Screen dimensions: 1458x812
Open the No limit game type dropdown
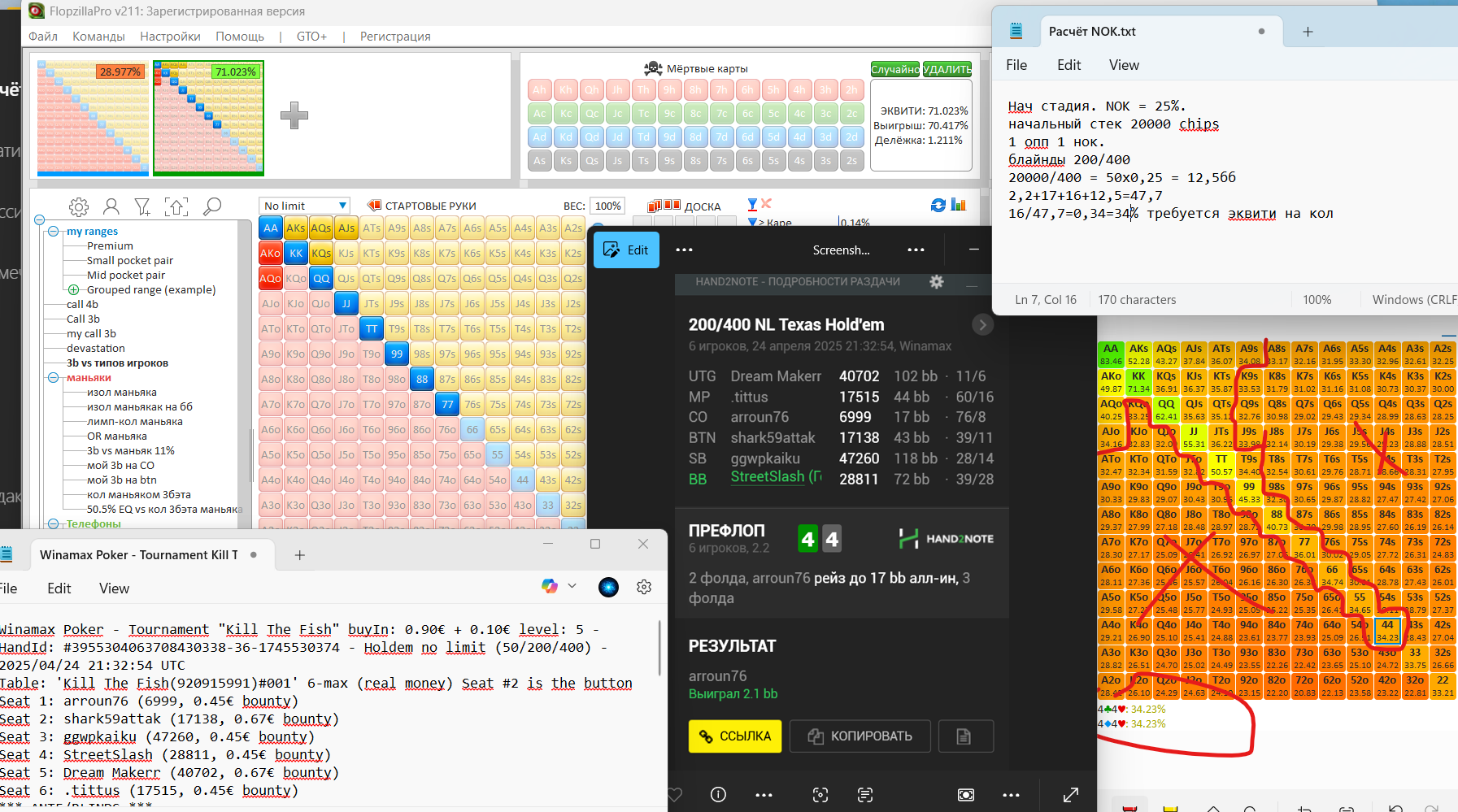(x=305, y=206)
